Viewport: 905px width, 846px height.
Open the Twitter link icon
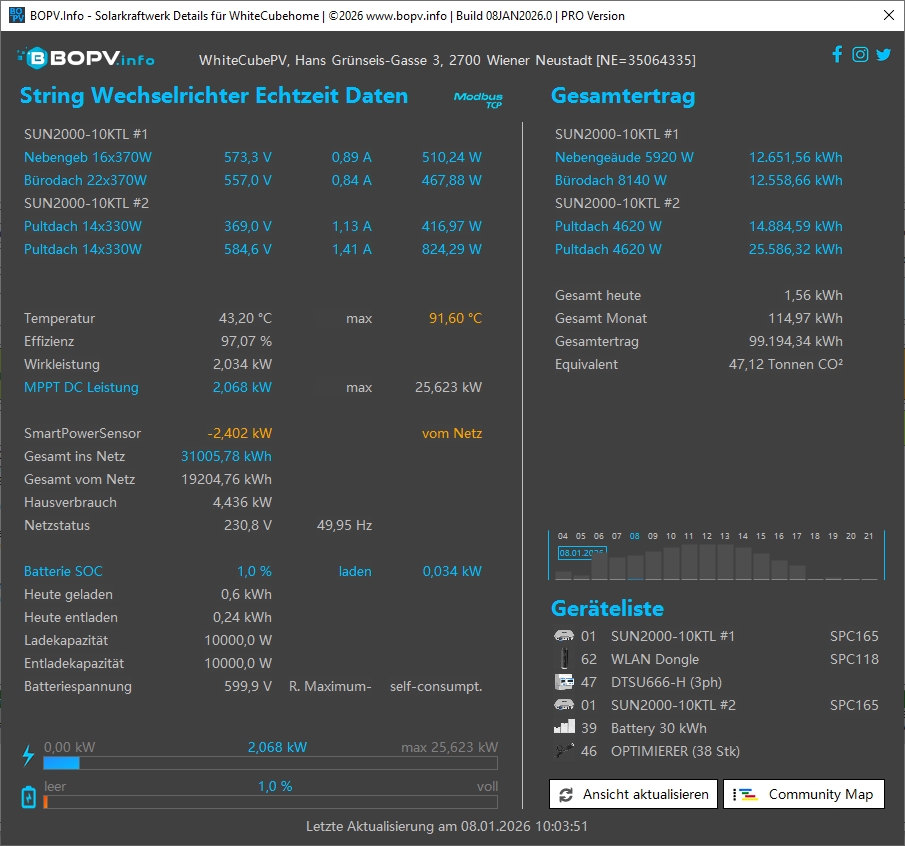883,55
